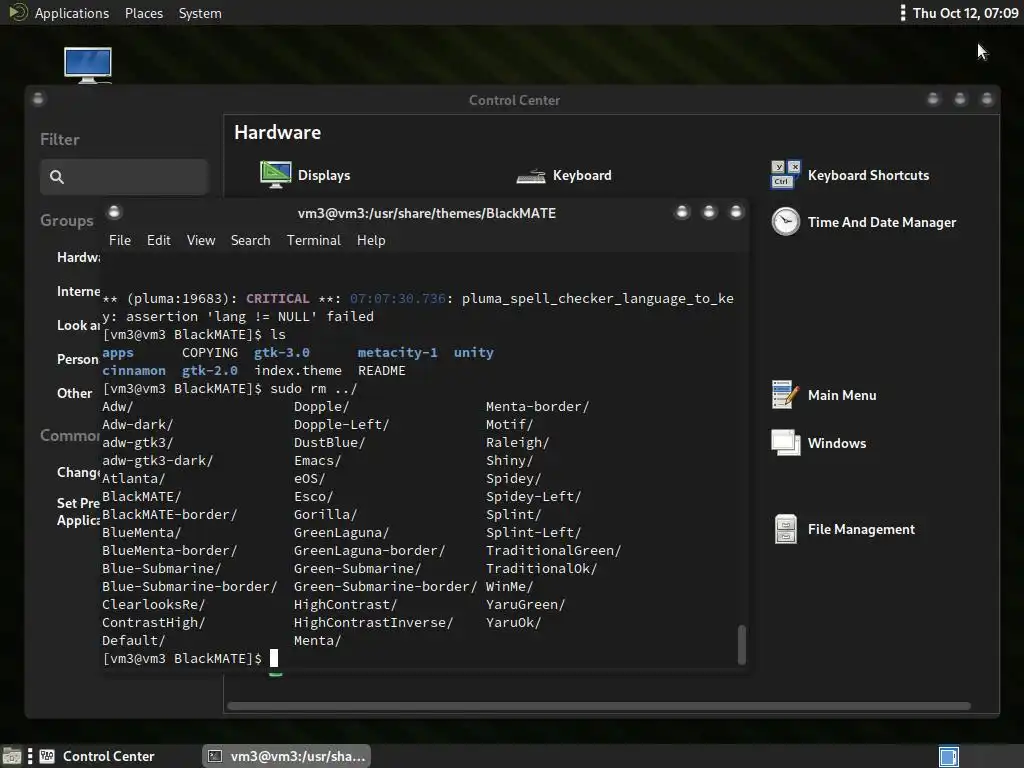Click the Keyboard Shortcuts label
This screenshot has width=1024, height=768.
pos(868,175)
